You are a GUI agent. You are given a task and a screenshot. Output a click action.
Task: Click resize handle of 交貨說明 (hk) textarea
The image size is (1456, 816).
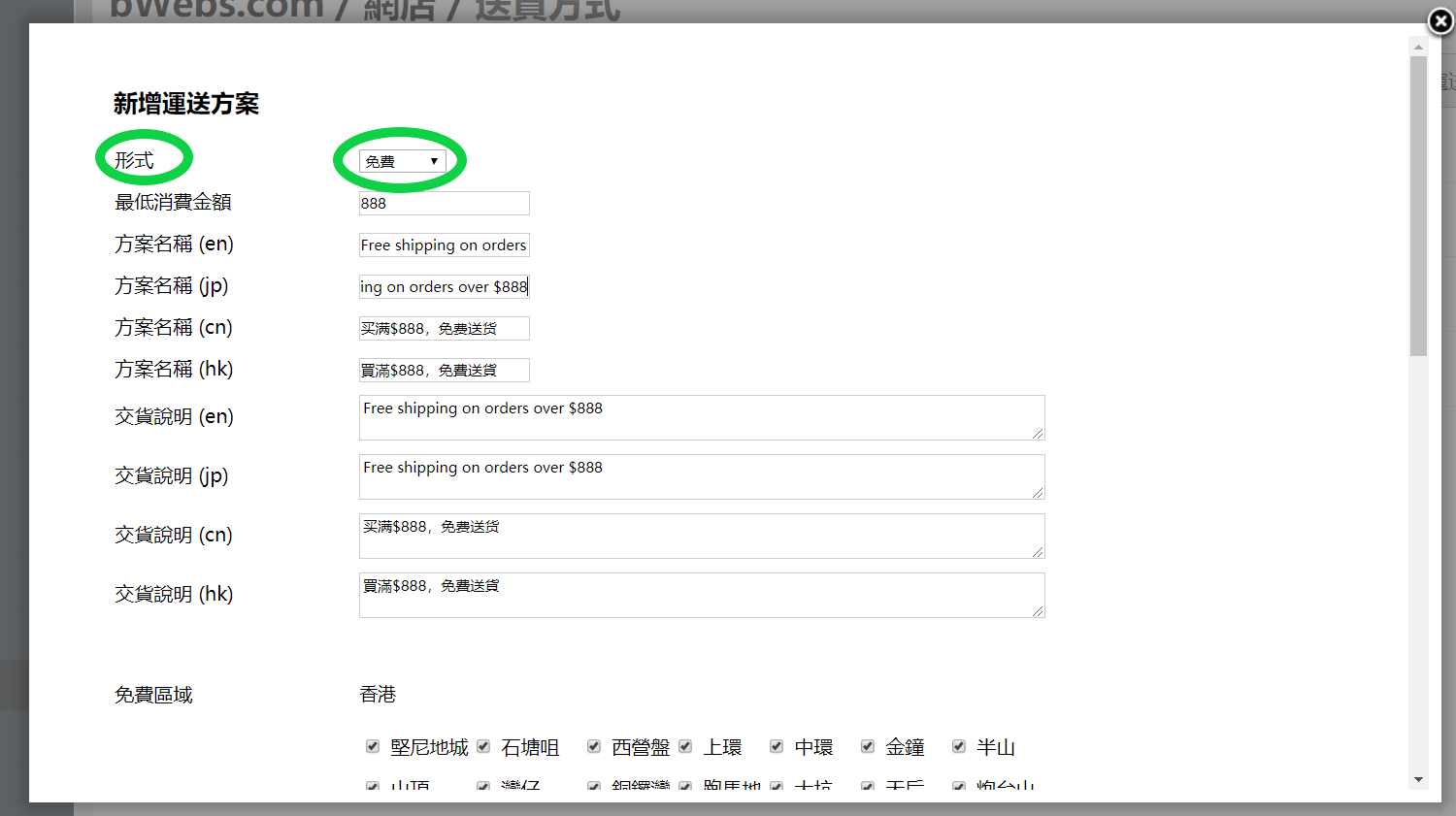1038,611
